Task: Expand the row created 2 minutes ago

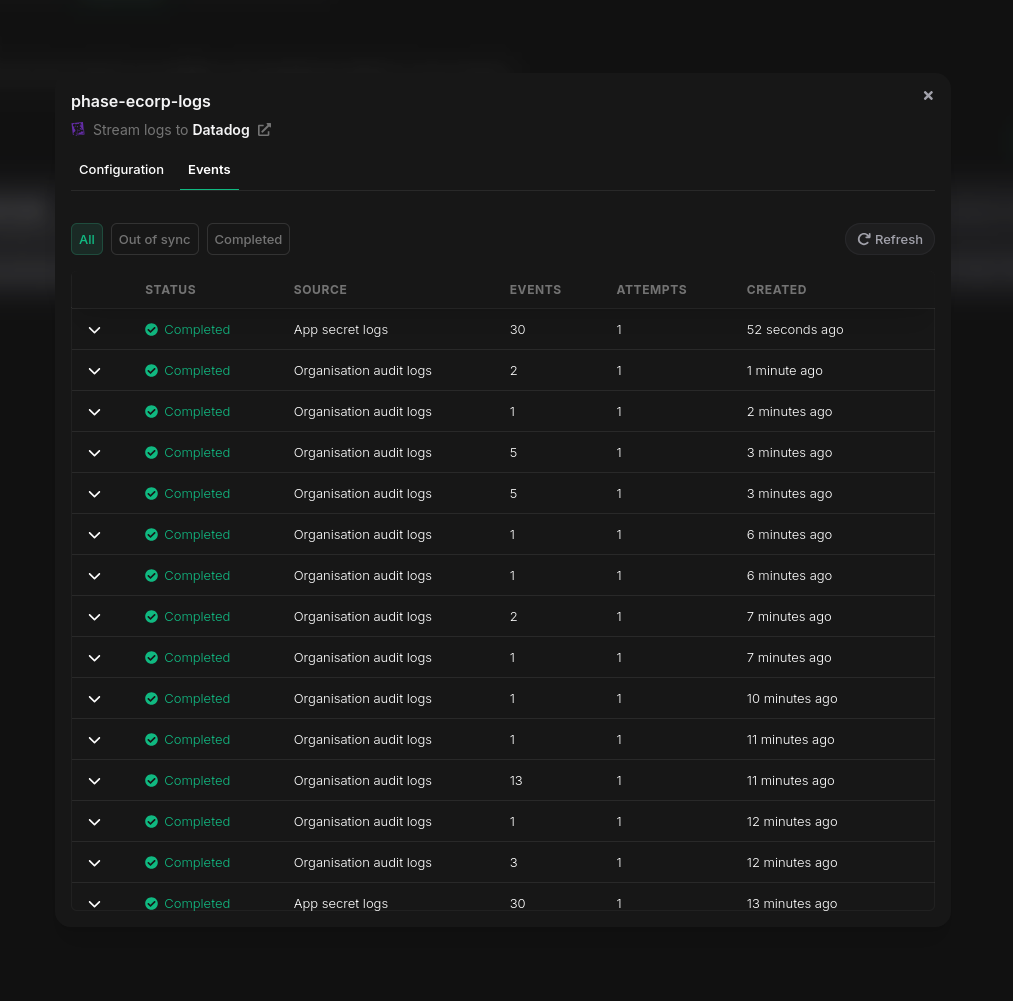Action: [x=94, y=412]
